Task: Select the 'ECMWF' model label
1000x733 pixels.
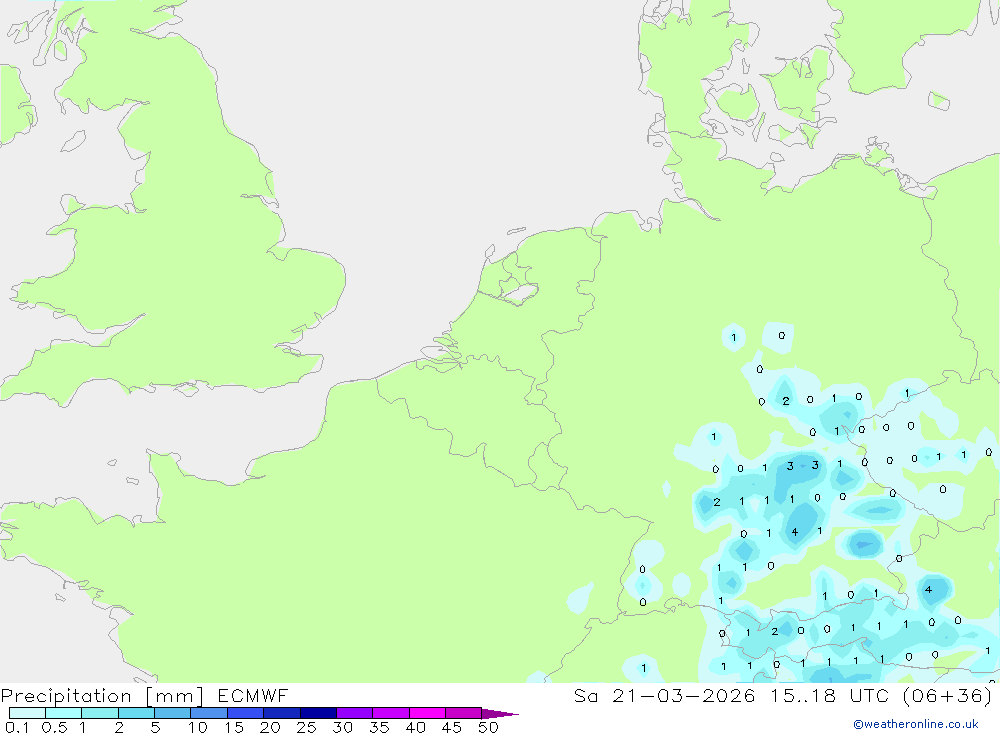Action: click(x=253, y=695)
